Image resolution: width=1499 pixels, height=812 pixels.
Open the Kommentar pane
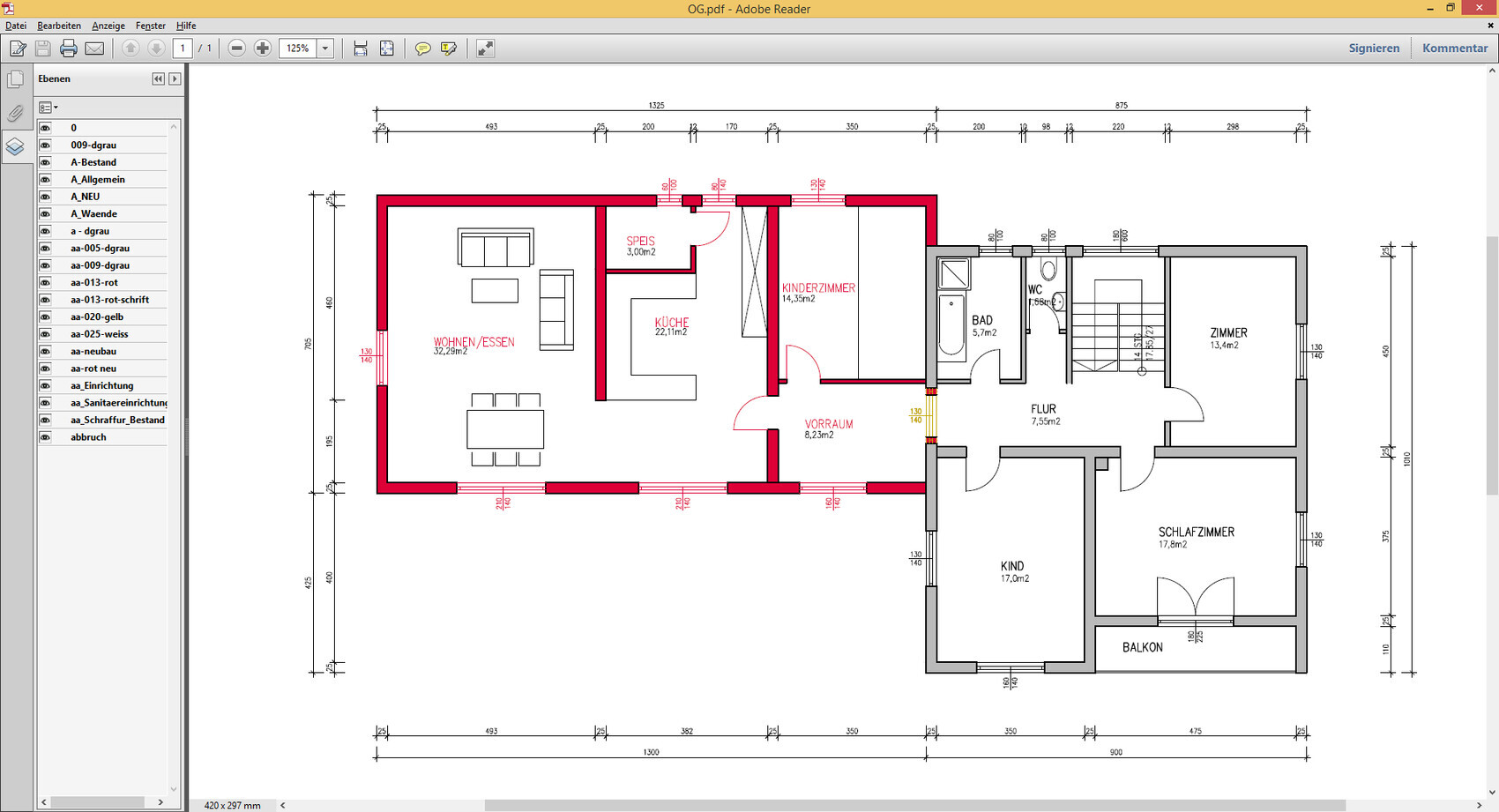point(1455,48)
